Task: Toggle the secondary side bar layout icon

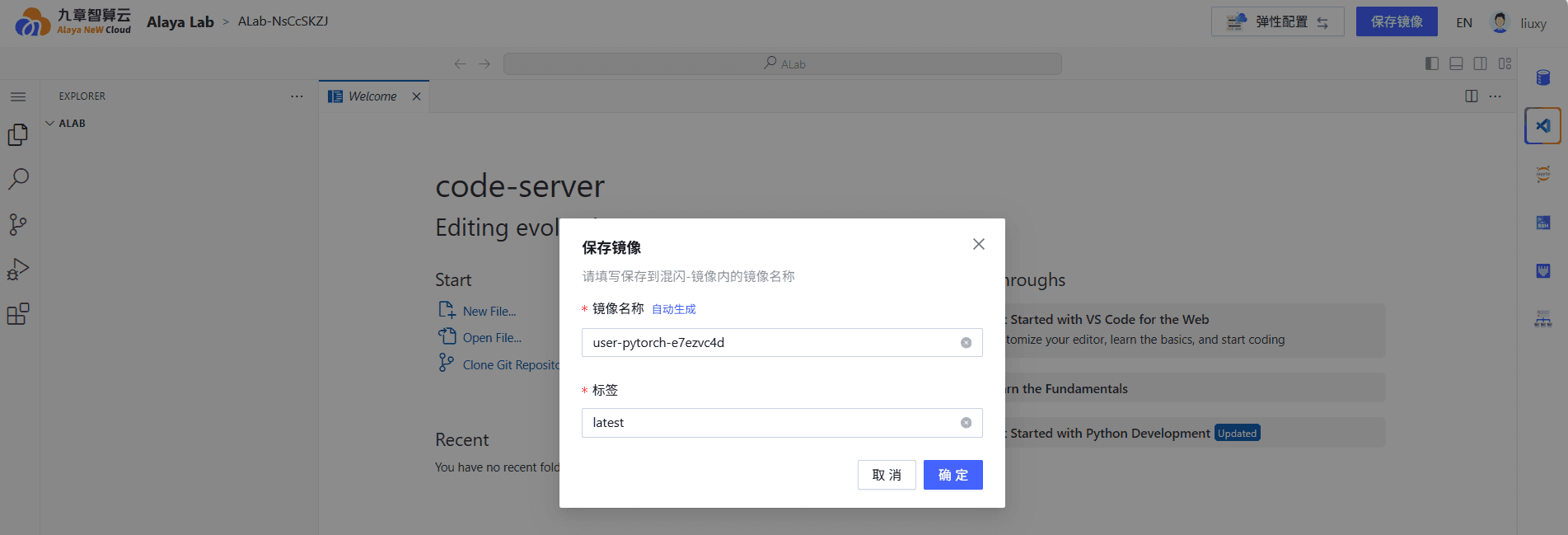Action: pyautogui.click(x=1480, y=63)
